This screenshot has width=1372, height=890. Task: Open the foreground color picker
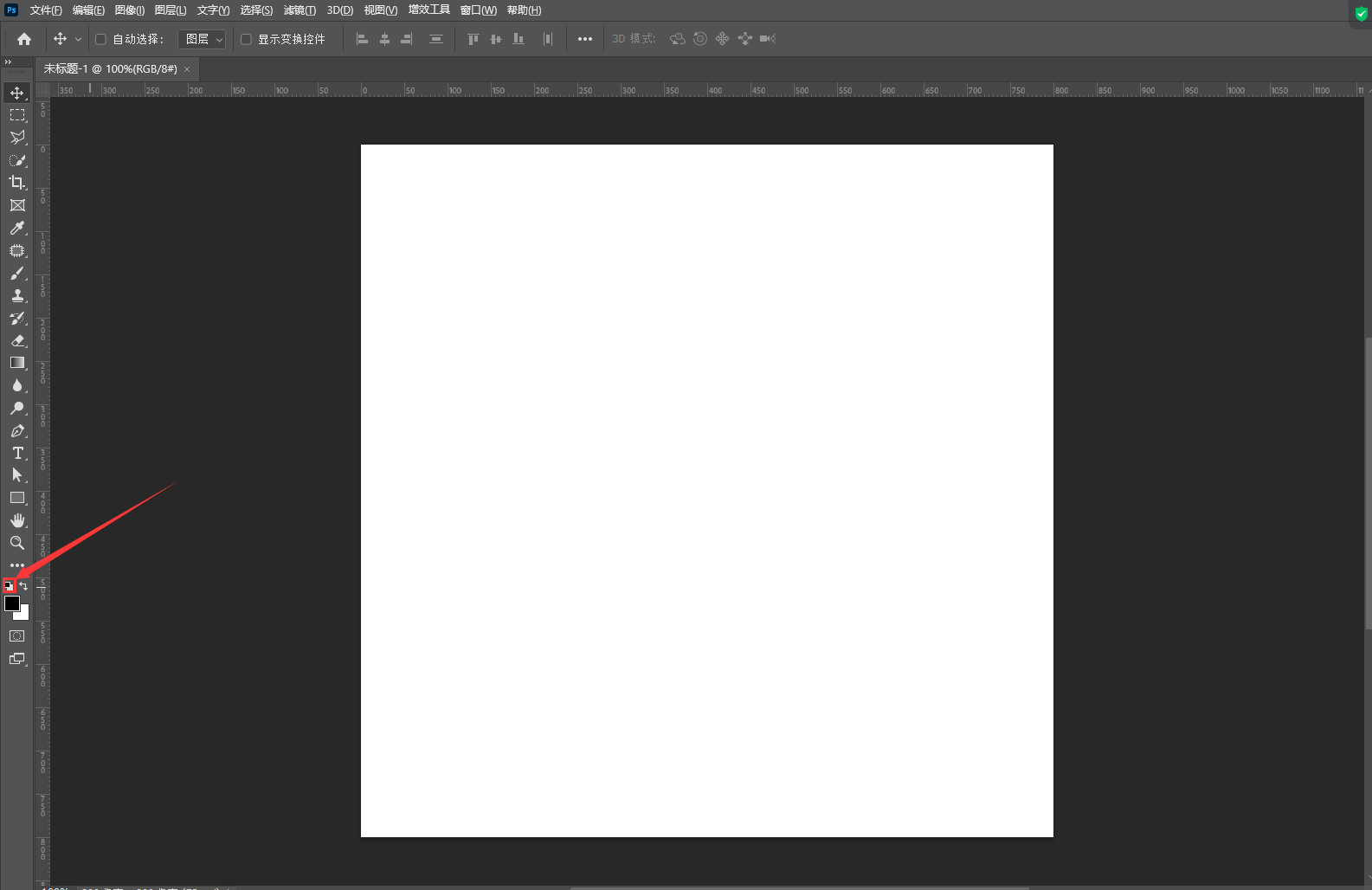click(x=12, y=603)
